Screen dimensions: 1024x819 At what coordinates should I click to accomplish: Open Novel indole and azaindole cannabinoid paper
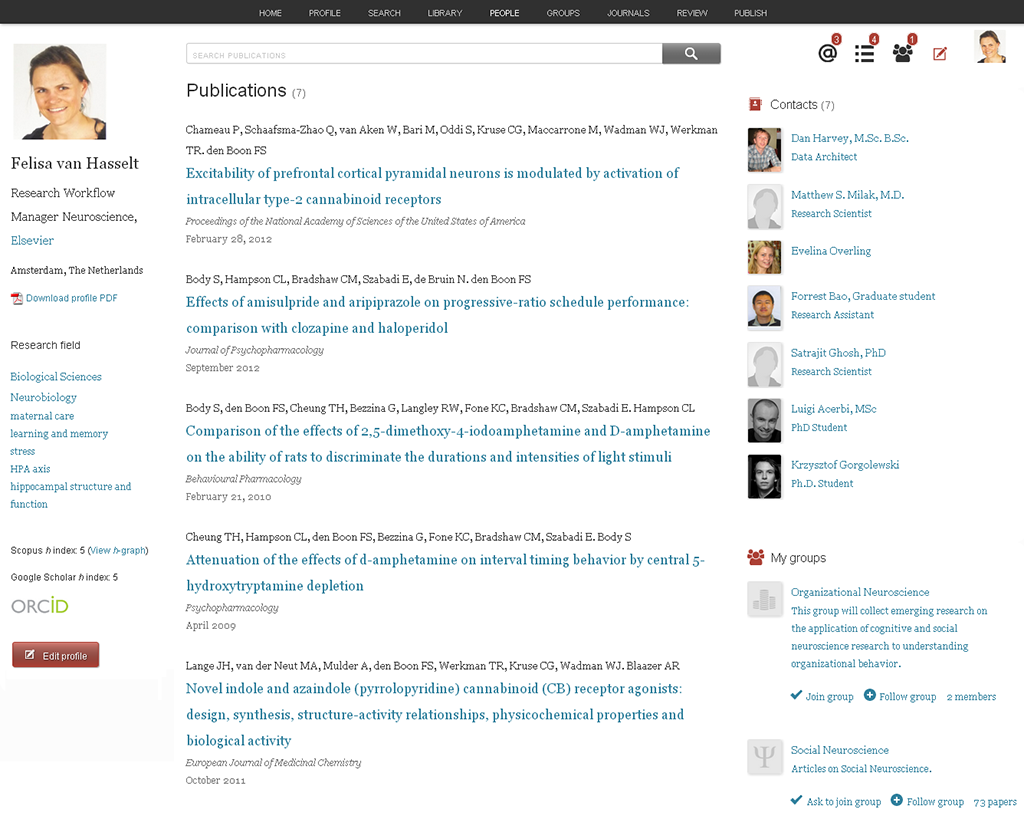[435, 715]
